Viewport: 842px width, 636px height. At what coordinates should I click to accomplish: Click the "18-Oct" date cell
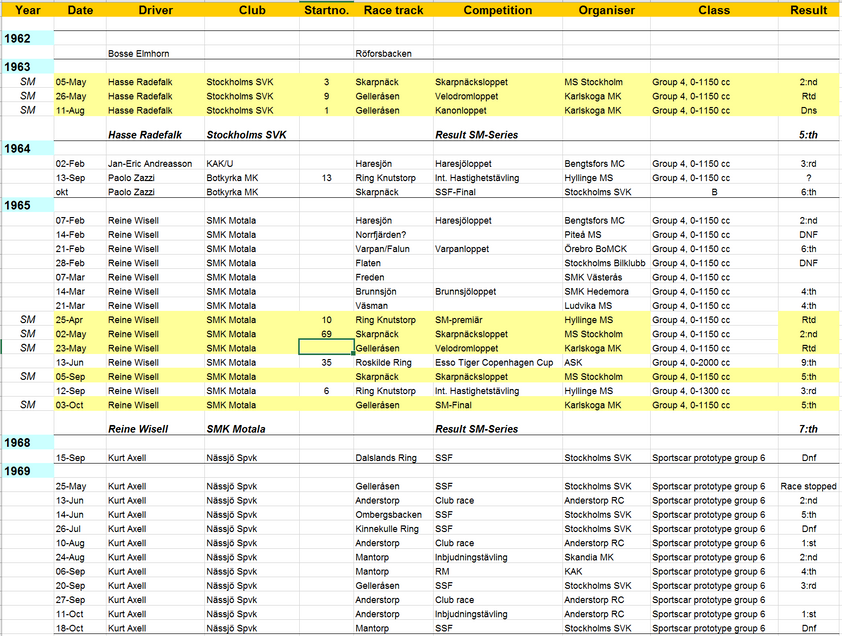[x=80, y=628]
